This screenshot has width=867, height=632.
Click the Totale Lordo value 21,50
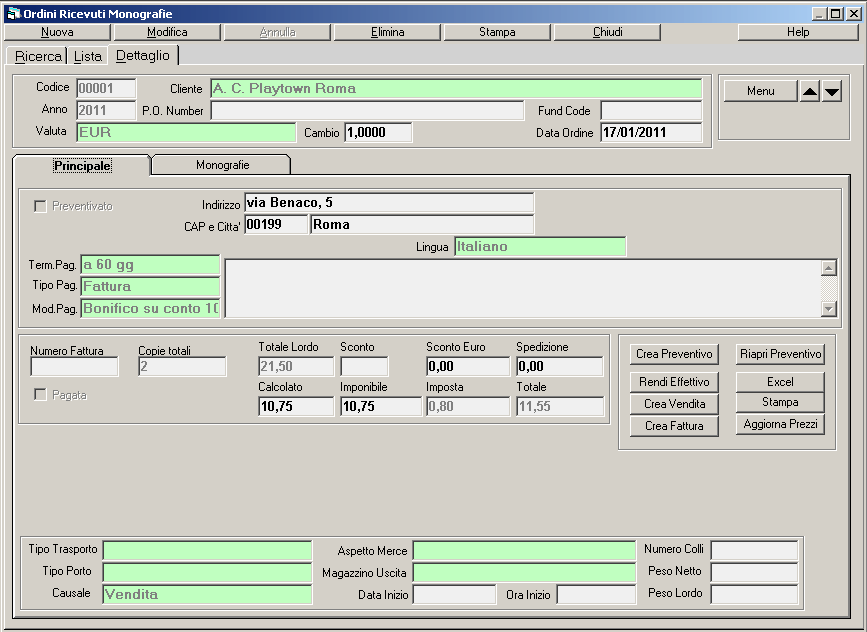coord(296,367)
